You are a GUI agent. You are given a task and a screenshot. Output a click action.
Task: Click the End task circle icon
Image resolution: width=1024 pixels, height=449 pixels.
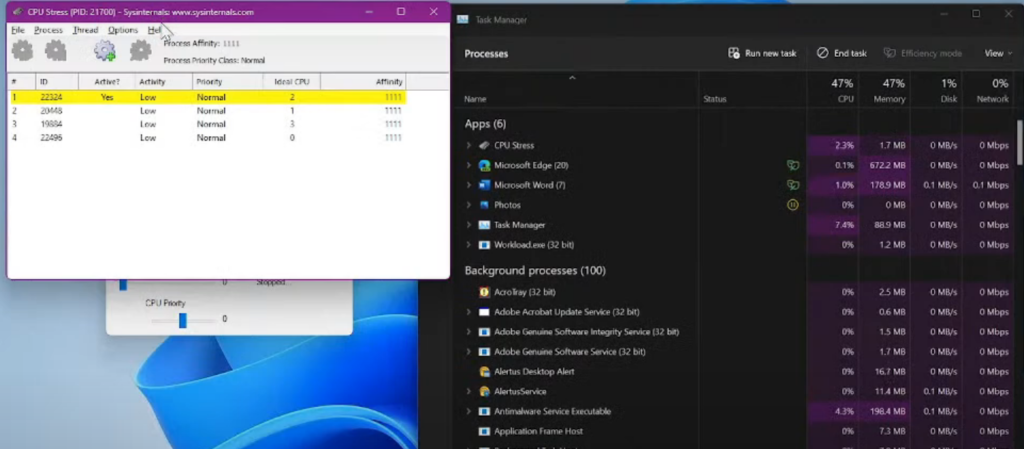[822, 53]
